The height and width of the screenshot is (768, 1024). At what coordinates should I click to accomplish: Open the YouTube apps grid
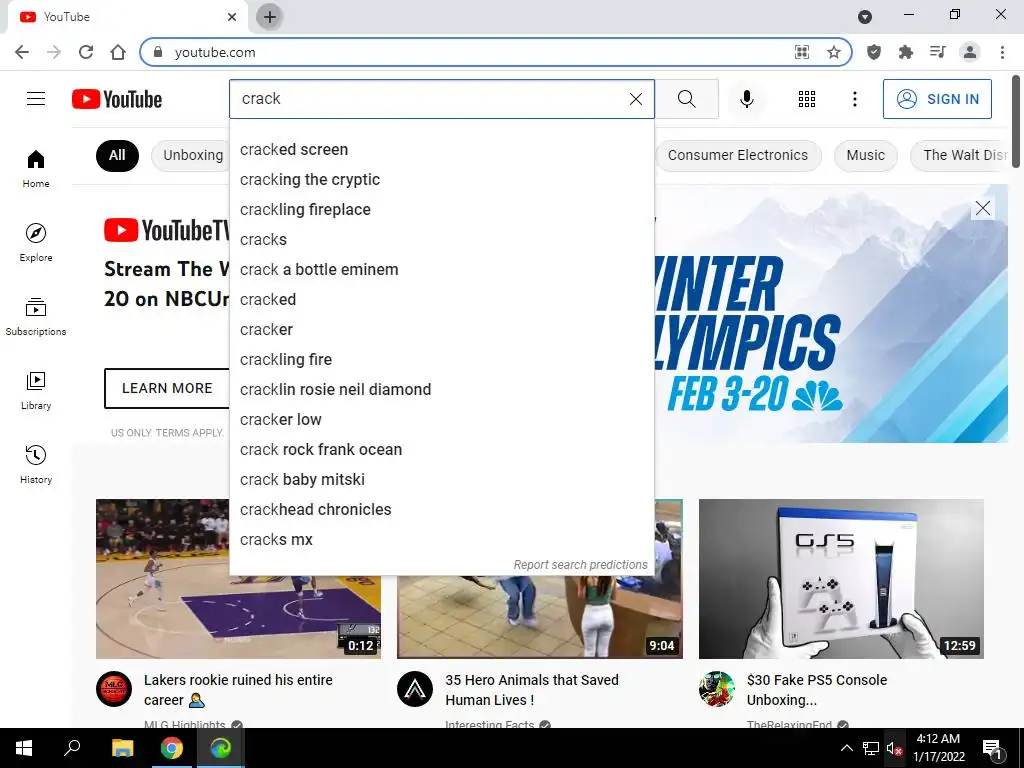click(807, 99)
